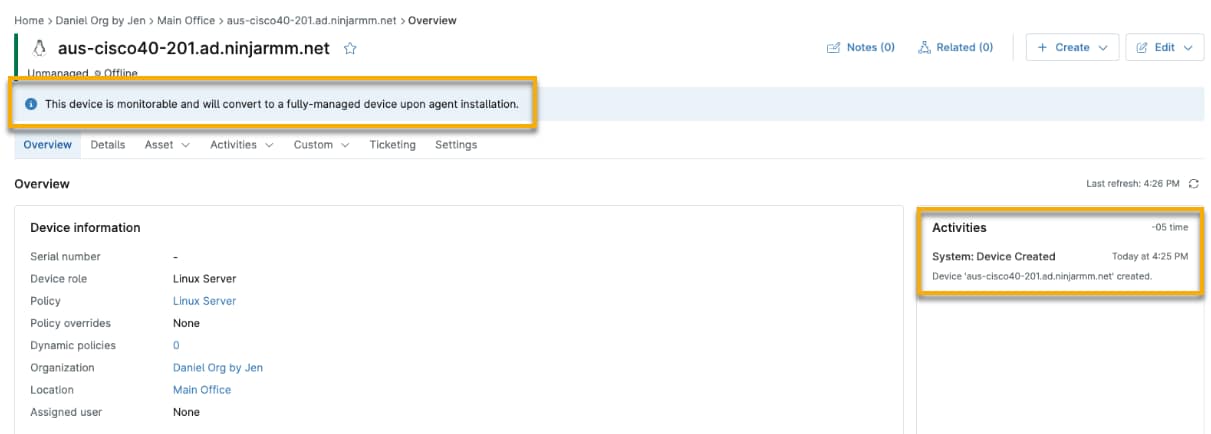The image size is (1211, 434).
Task: Select the Overview tab
Action: (48, 145)
